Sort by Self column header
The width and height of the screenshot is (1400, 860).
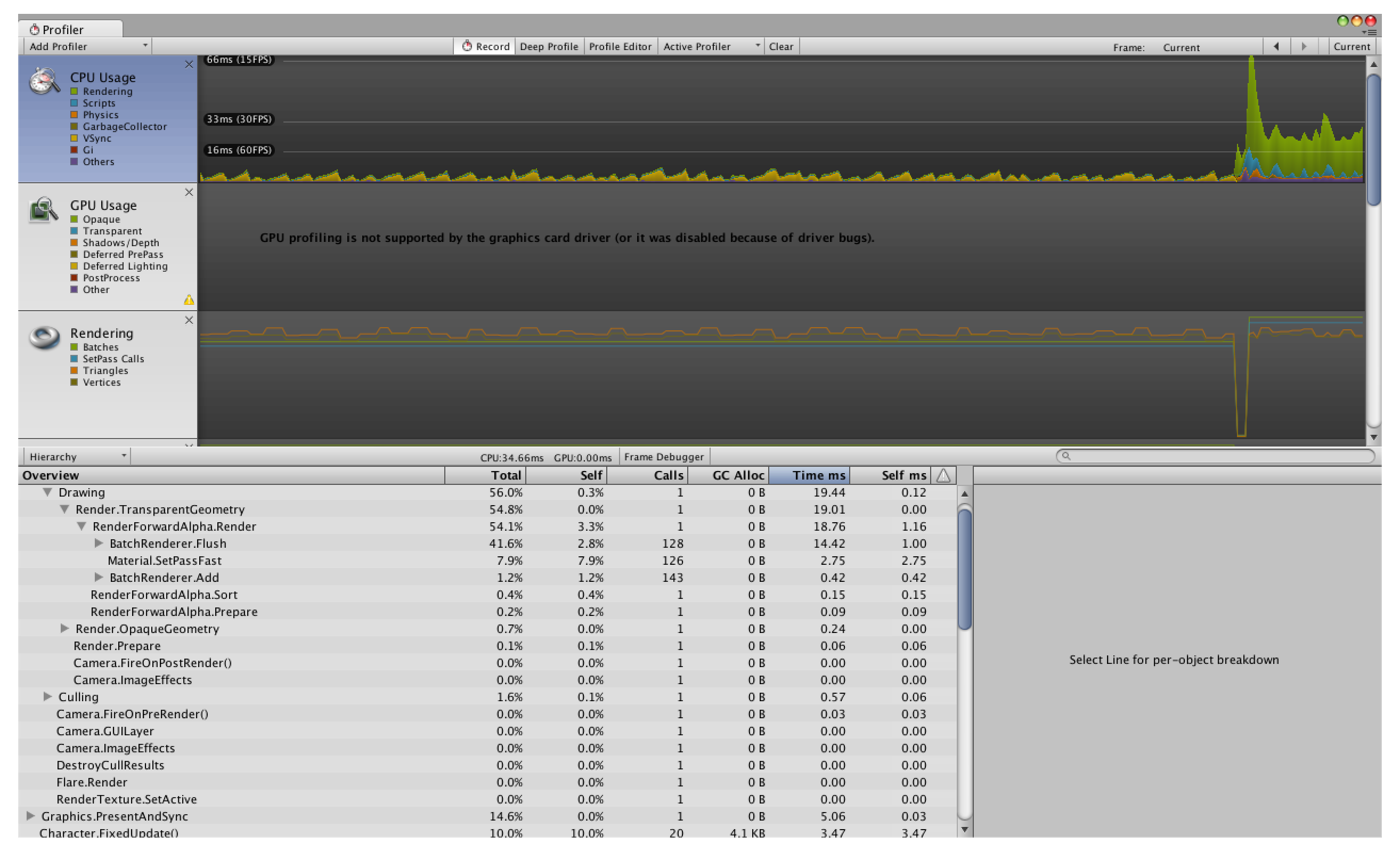pyautogui.click(x=566, y=475)
